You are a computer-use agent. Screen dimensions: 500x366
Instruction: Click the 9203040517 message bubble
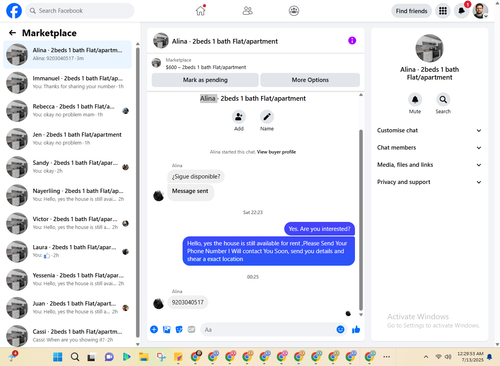point(187,302)
